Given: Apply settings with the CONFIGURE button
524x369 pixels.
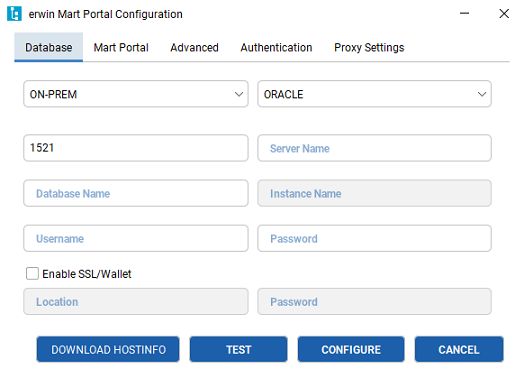Looking at the screenshot, I should [x=351, y=349].
